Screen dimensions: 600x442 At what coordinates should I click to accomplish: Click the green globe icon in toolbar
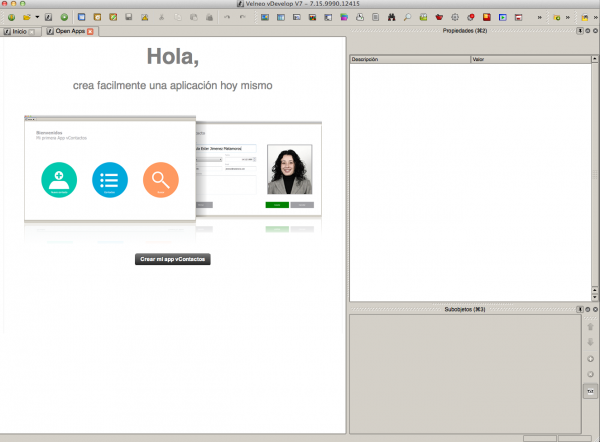click(11, 17)
